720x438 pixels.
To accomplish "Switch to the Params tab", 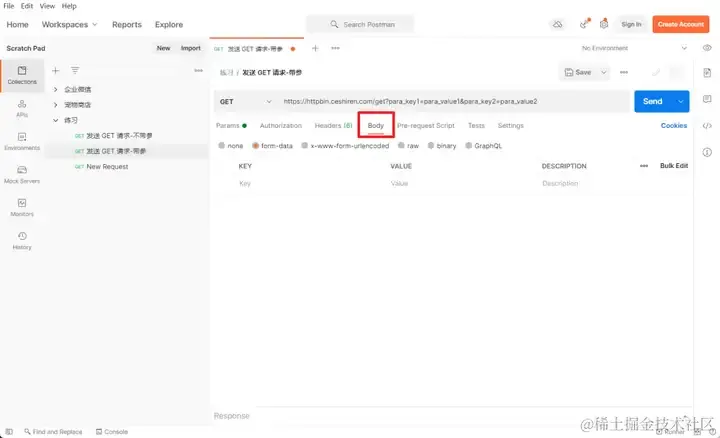I will tap(231, 125).
